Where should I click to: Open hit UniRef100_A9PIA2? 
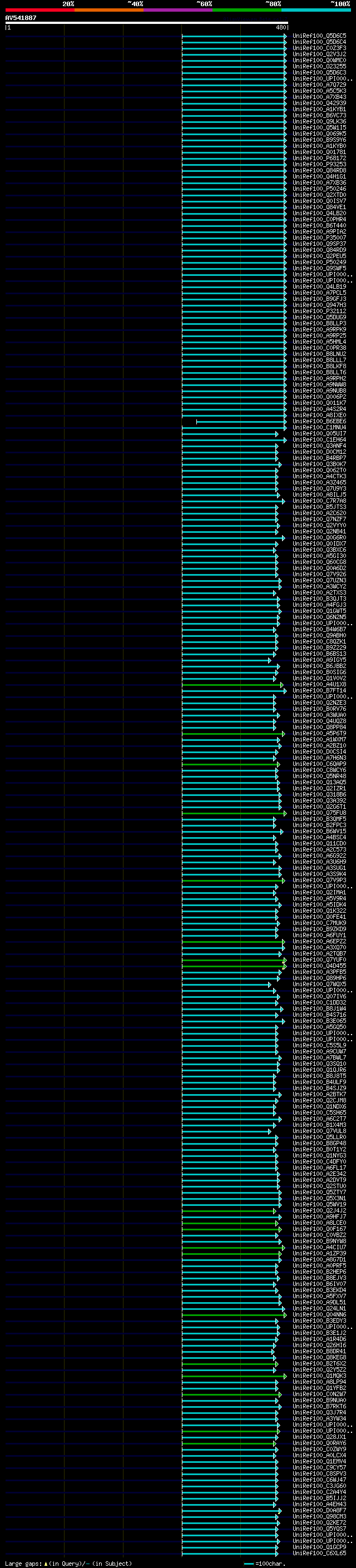319,231
